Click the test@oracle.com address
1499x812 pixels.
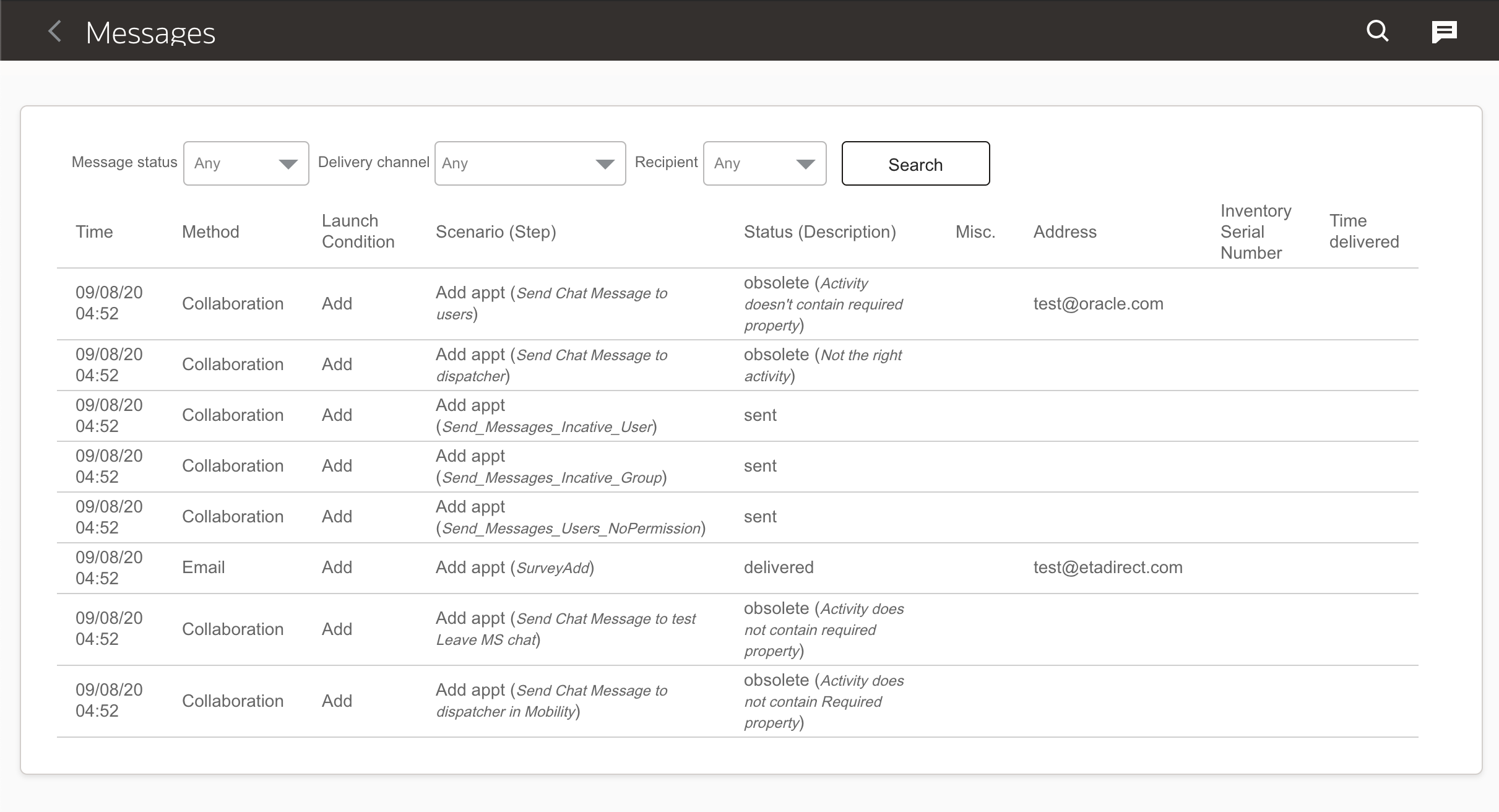click(1098, 303)
